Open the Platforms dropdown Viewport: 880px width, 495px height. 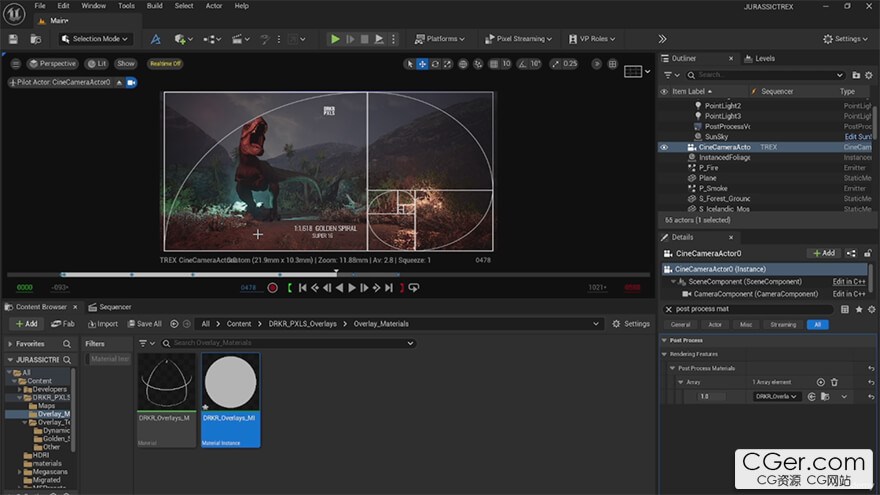coord(439,39)
